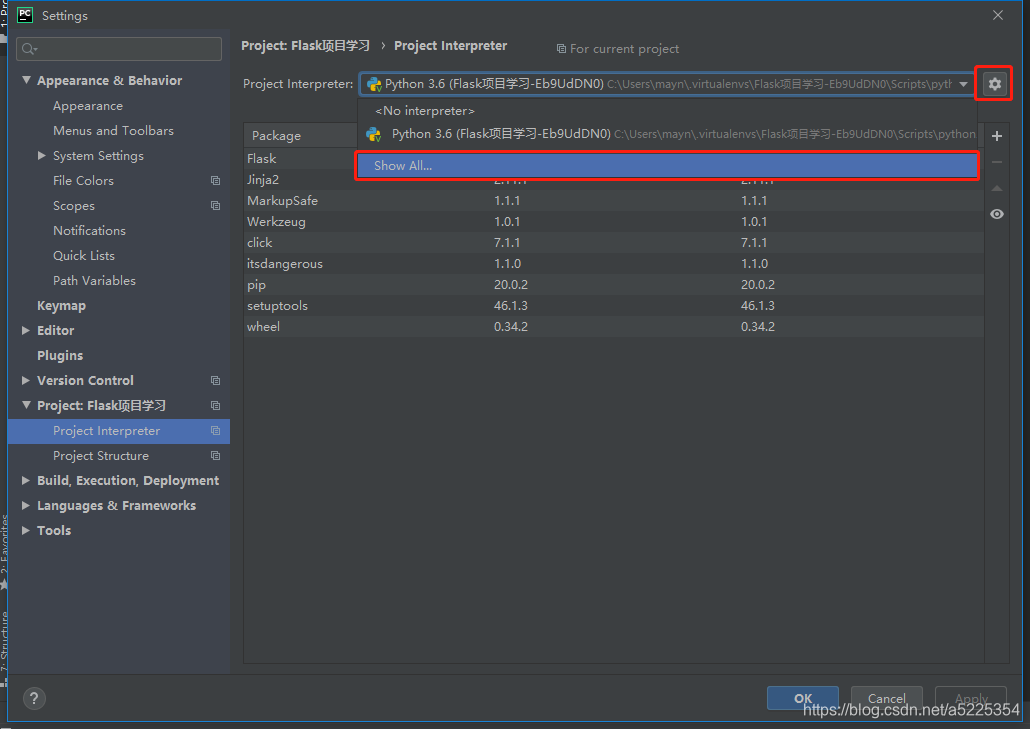Click the copy icon beside File Colors
This screenshot has height=729, width=1030.
pyautogui.click(x=215, y=181)
